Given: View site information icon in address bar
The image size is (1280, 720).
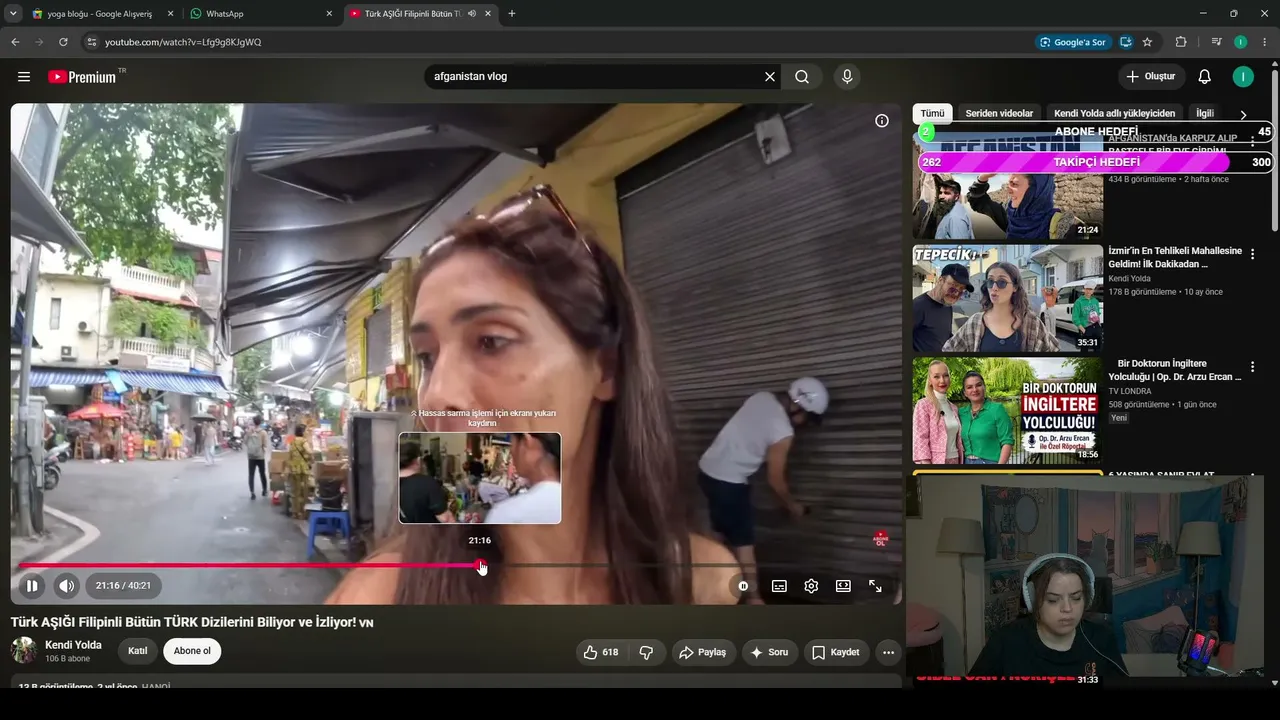Looking at the screenshot, I should [x=91, y=42].
